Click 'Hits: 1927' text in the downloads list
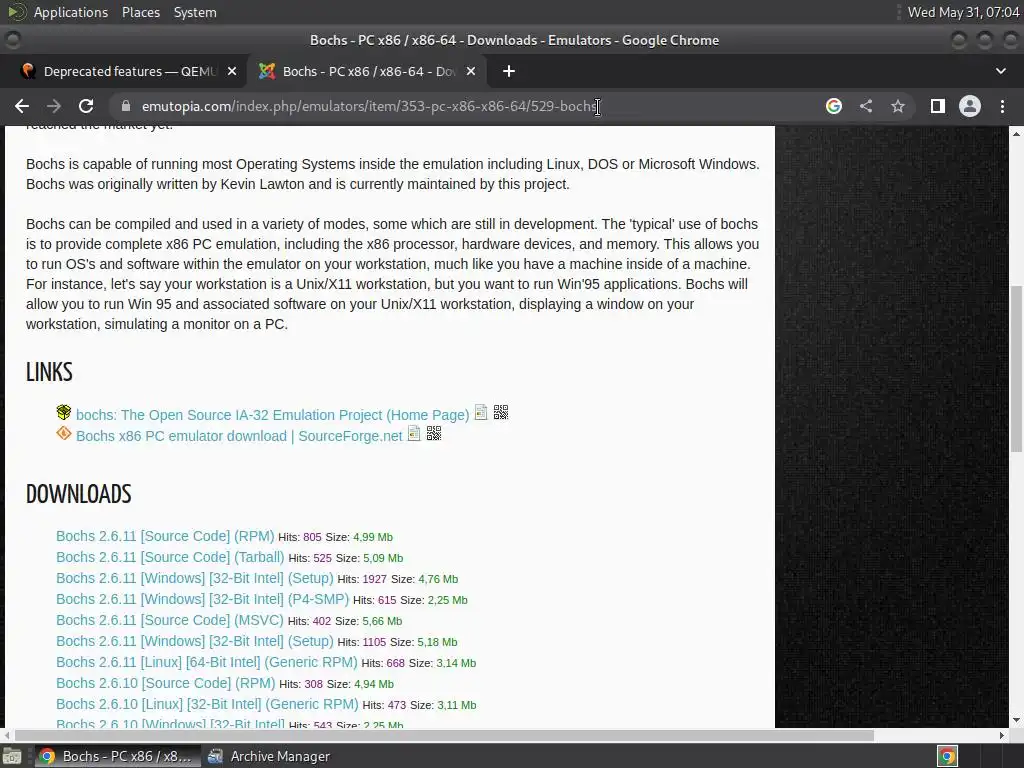 (x=362, y=579)
